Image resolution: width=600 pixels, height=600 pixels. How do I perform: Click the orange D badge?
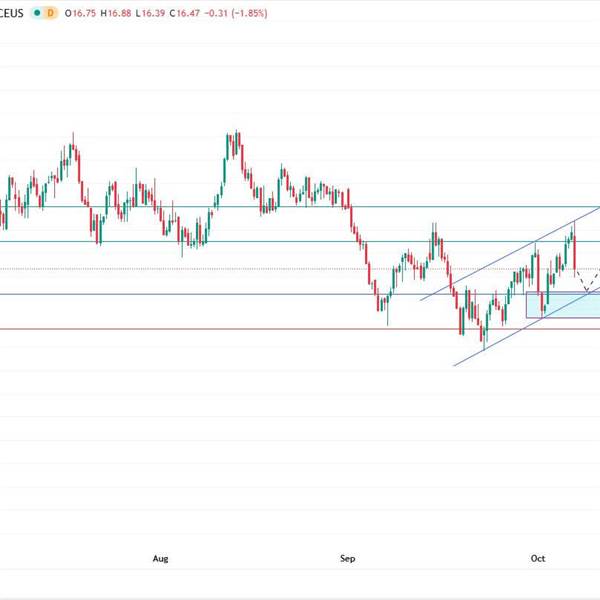coord(51,13)
